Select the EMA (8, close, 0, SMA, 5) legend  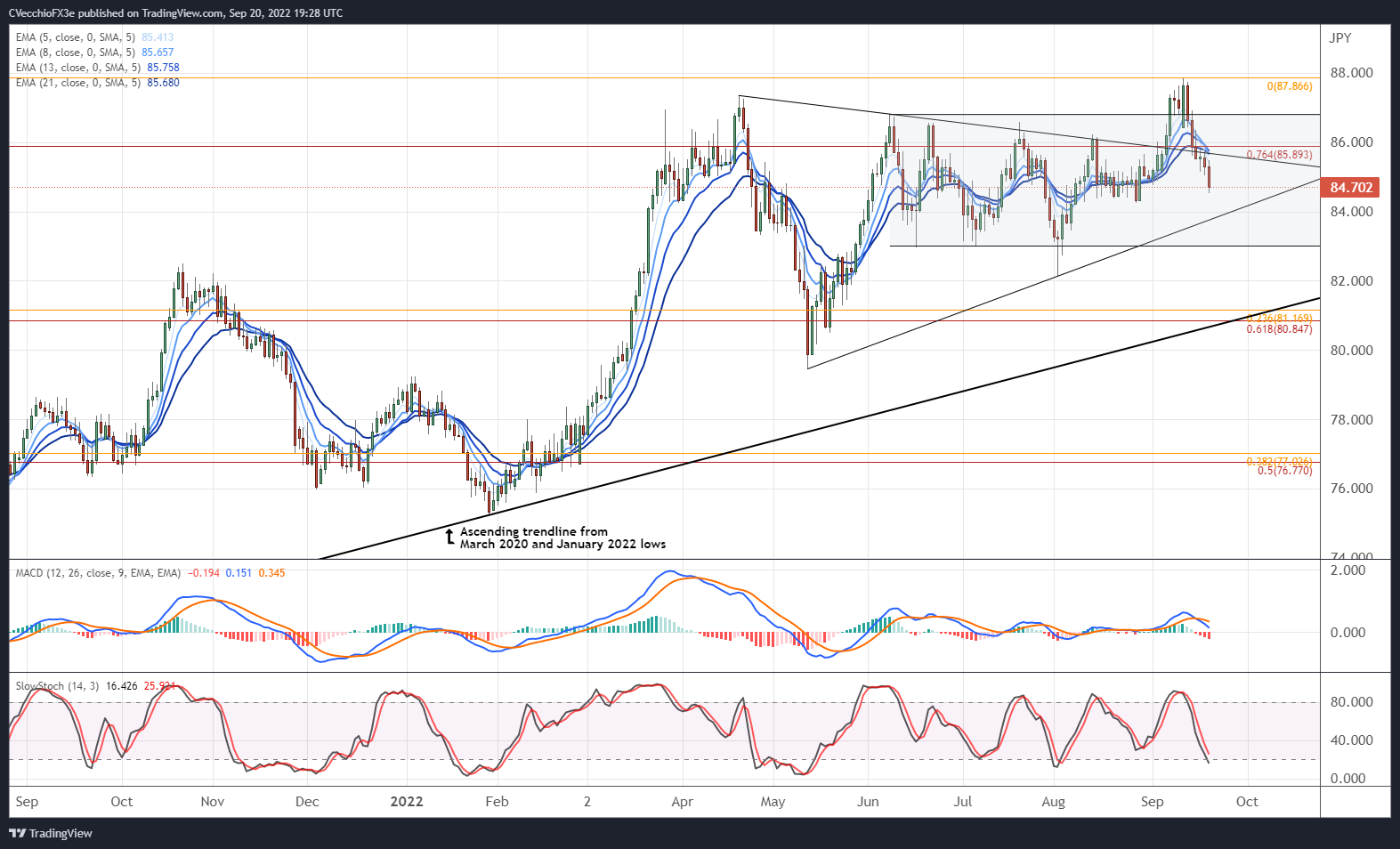click(x=76, y=53)
